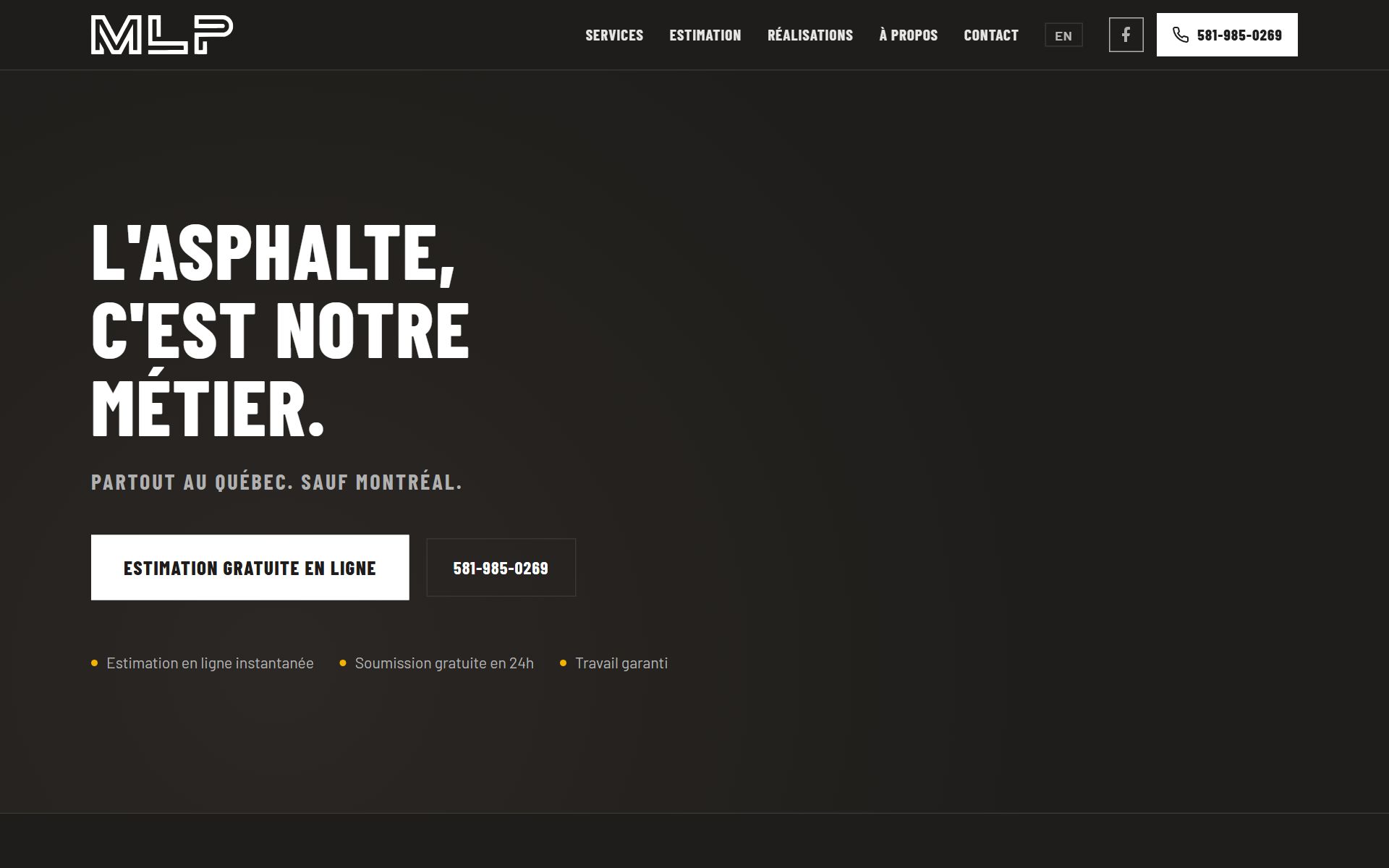Select the heading L'asphalte, c'est notre métier
Screen dimensions: 1389x868
281,330
